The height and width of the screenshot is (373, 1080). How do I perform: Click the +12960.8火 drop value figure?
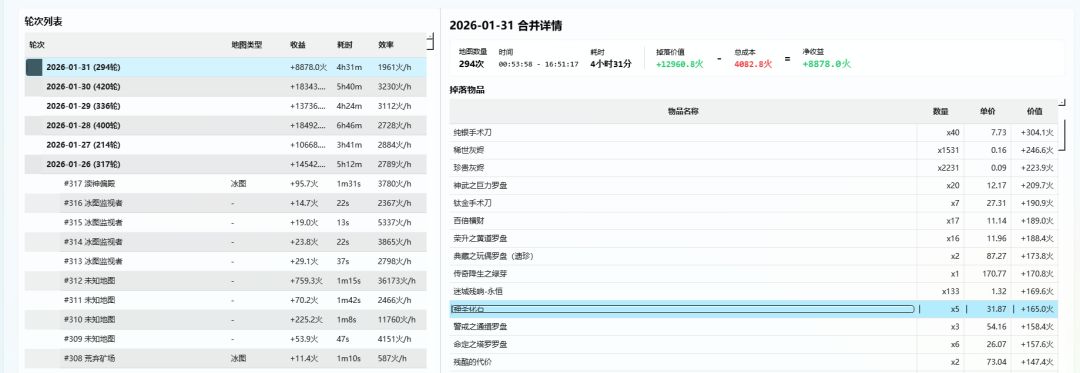679,64
